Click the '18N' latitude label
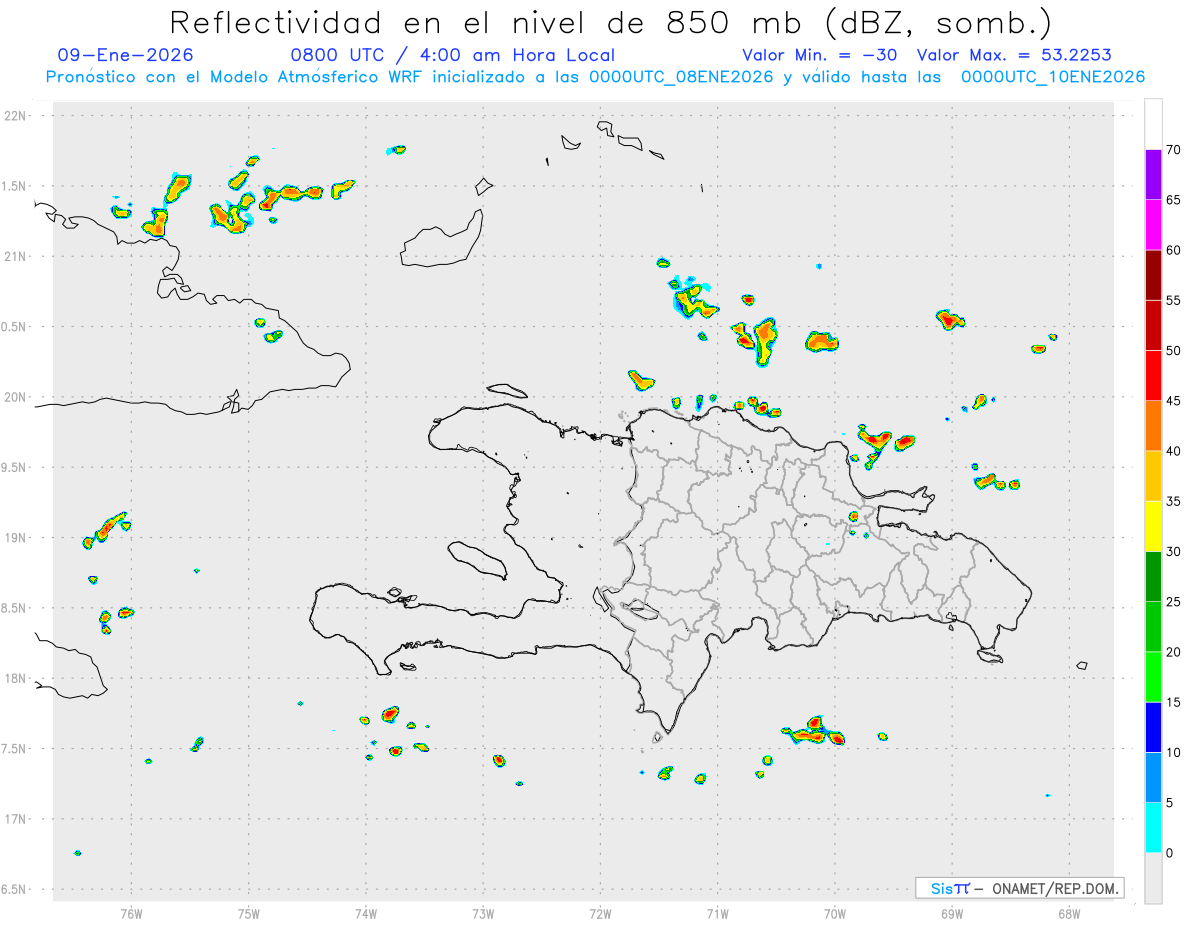Screen dimensions: 1200x927 point(16,678)
